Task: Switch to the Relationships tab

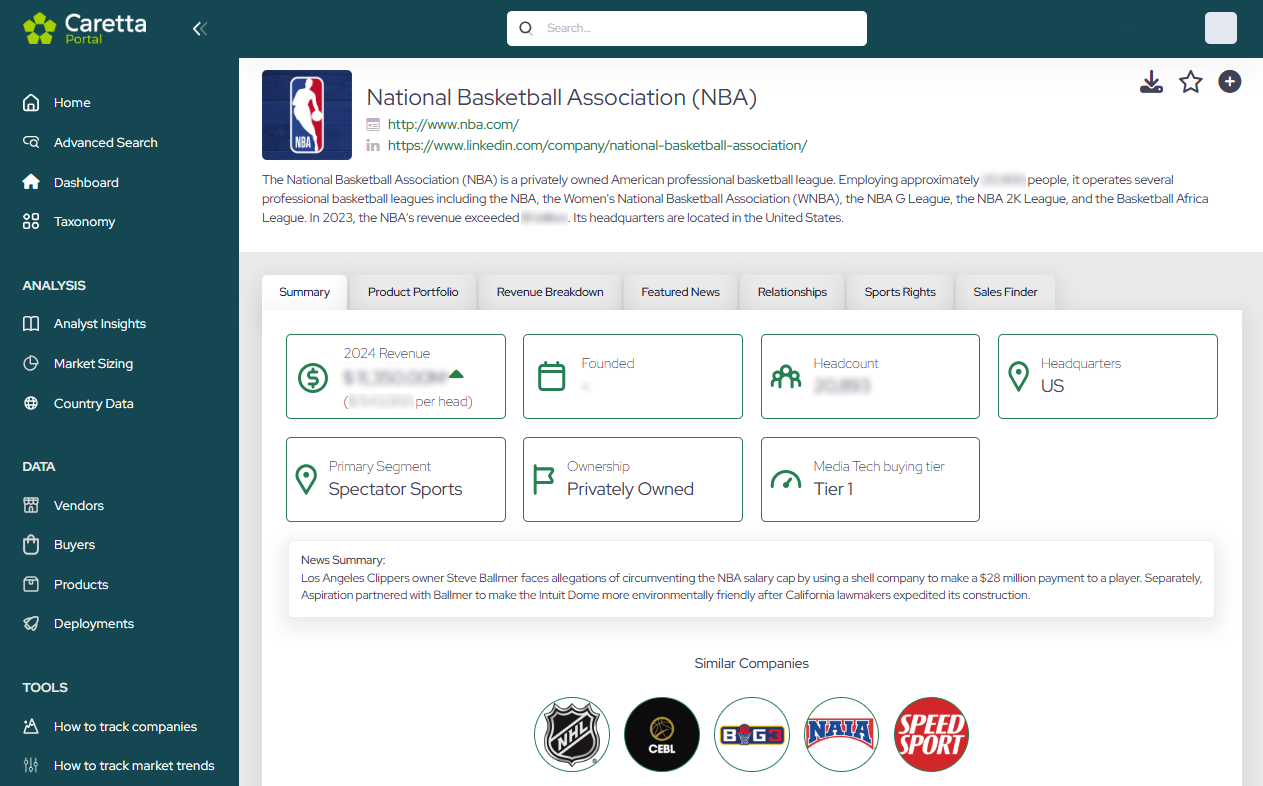Action: 792,292
